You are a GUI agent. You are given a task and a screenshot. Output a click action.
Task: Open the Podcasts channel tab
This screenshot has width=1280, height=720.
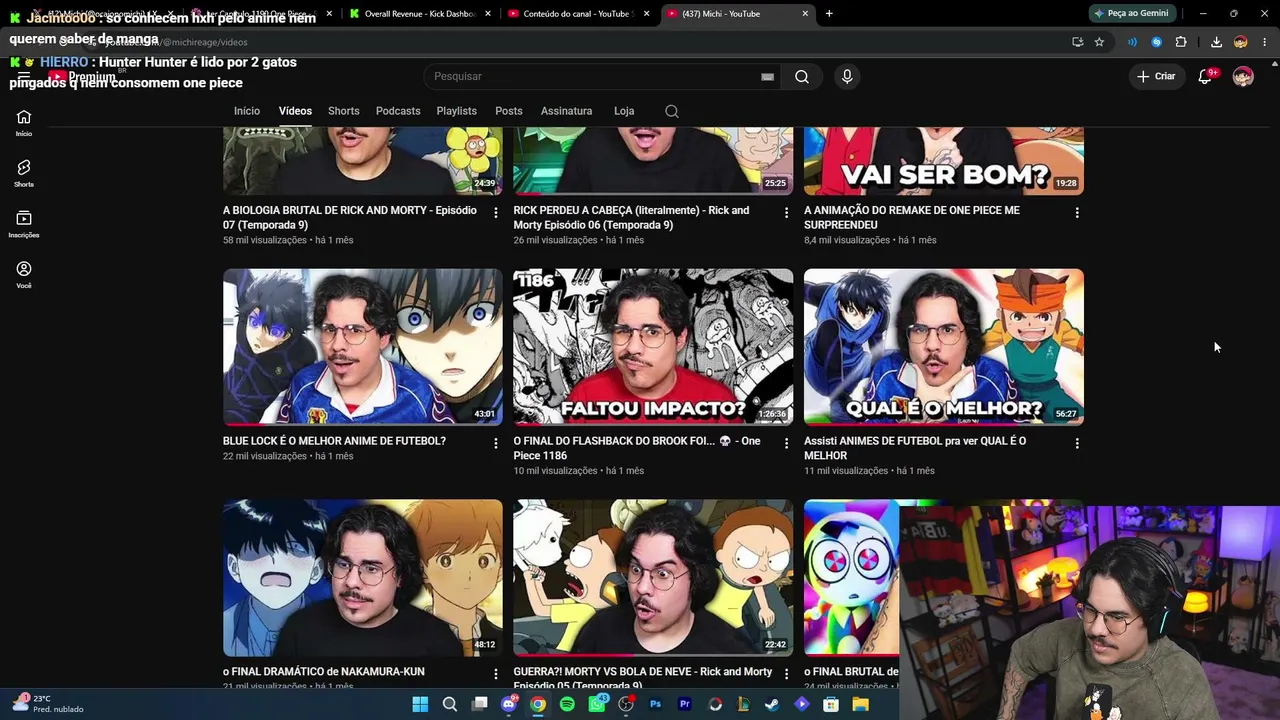tap(398, 111)
